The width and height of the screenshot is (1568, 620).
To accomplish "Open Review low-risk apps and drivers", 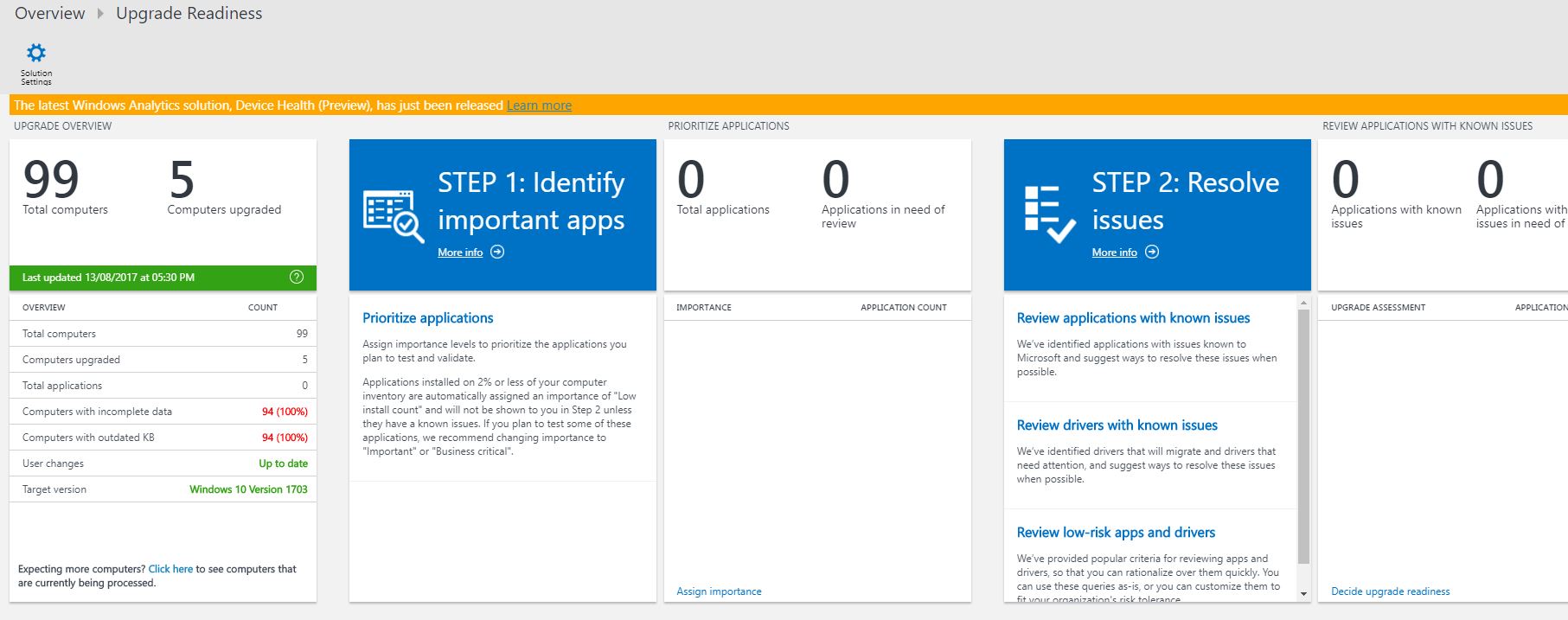I will coord(1117,533).
